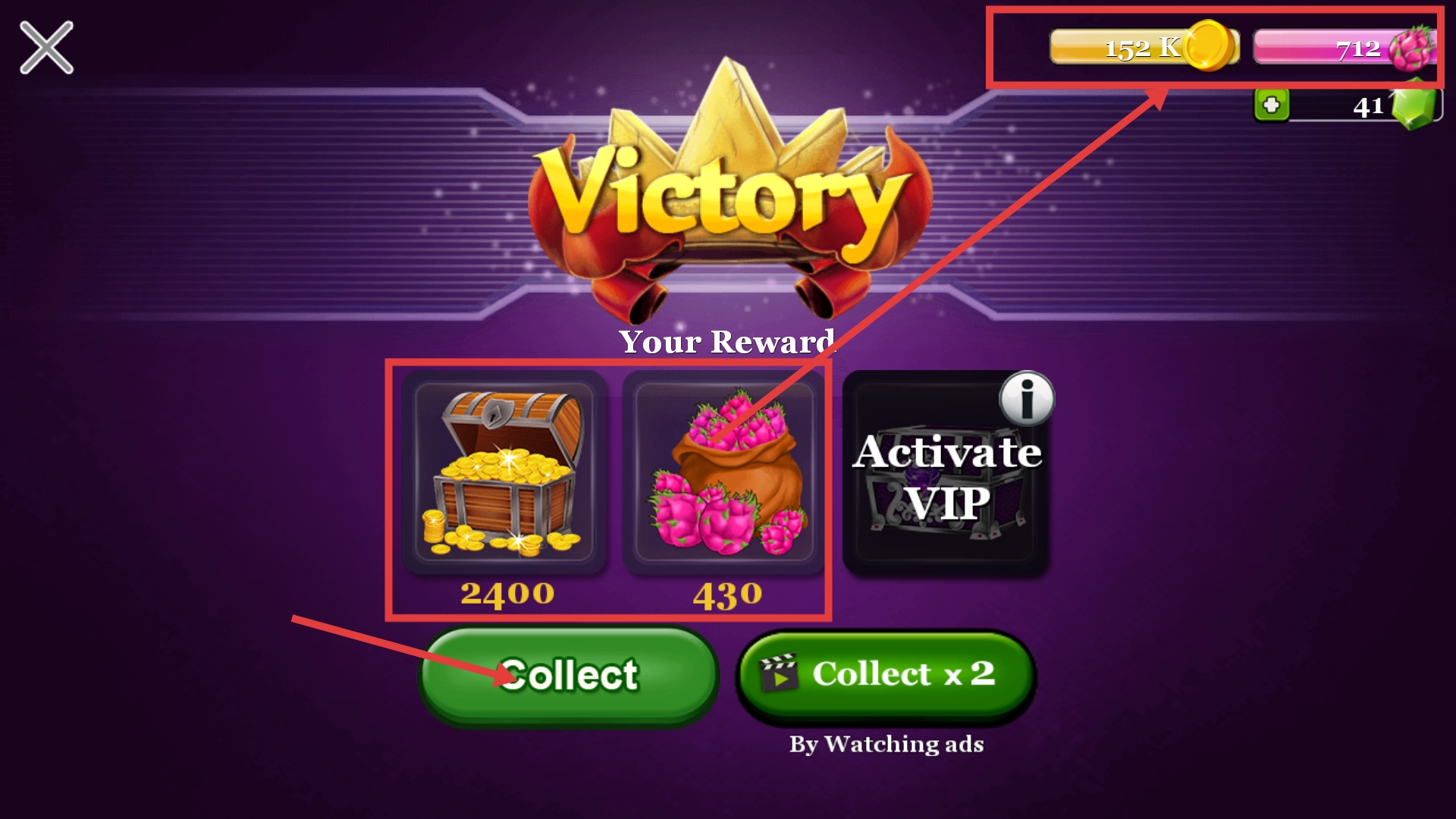
Task: Click the treasure chest reward tile
Action: point(504,472)
